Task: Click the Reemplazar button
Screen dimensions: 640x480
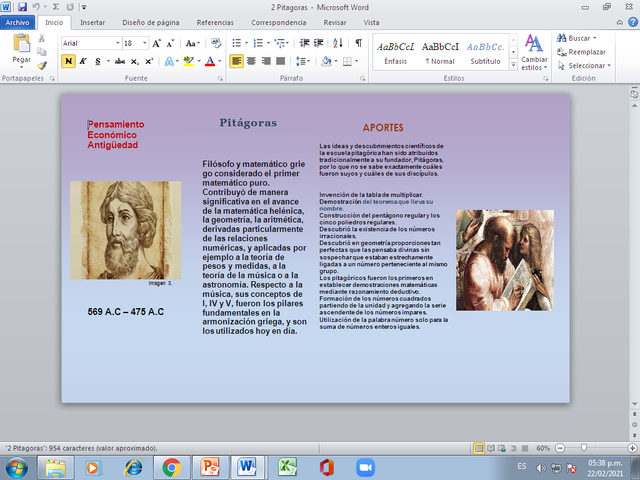Action: click(x=586, y=51)
